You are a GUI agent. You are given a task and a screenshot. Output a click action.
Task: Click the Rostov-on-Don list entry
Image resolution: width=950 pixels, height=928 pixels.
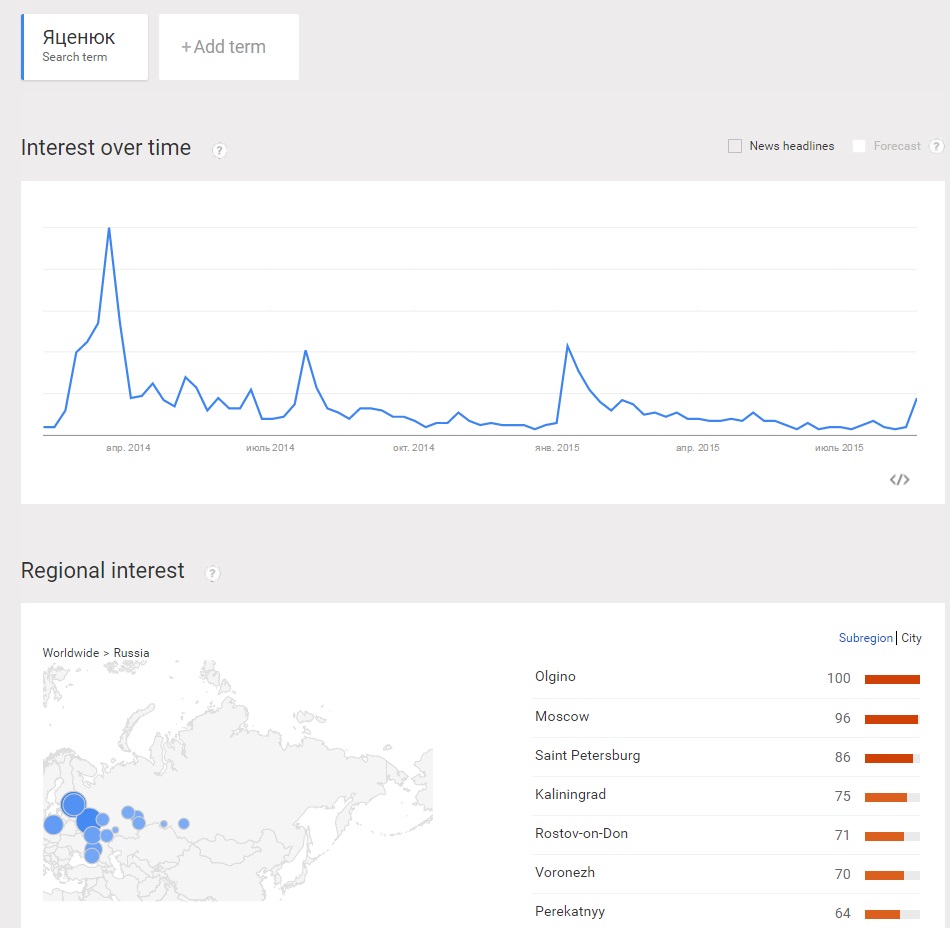[x=581, y=834]
